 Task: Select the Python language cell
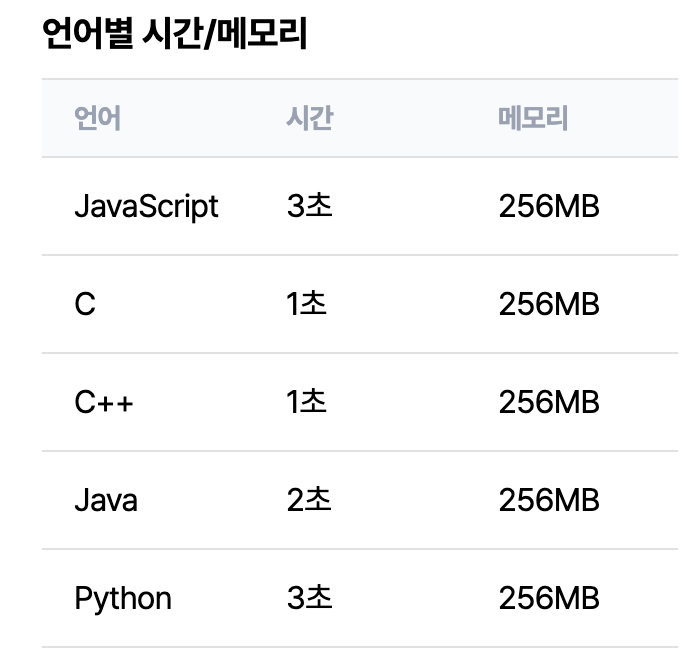point(123,599)
